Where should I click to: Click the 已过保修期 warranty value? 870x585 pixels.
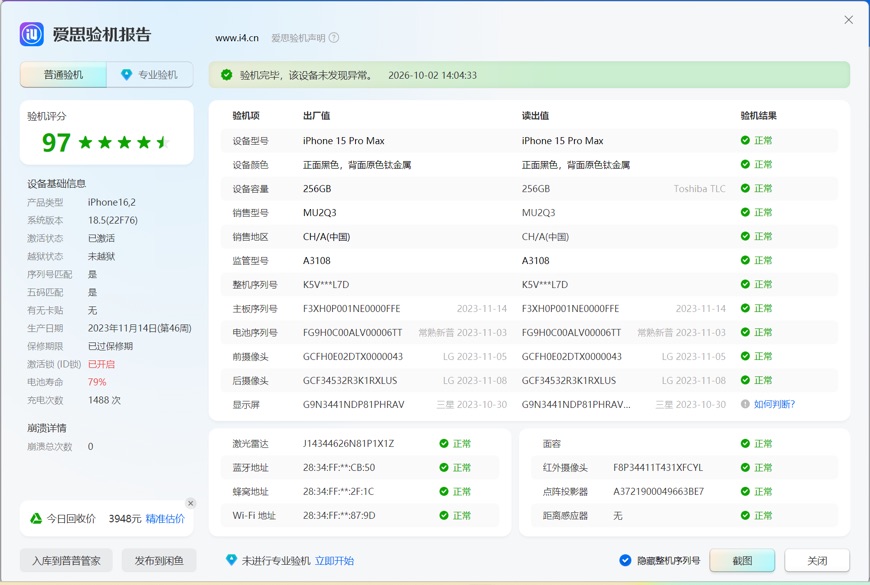coord(110,346)
